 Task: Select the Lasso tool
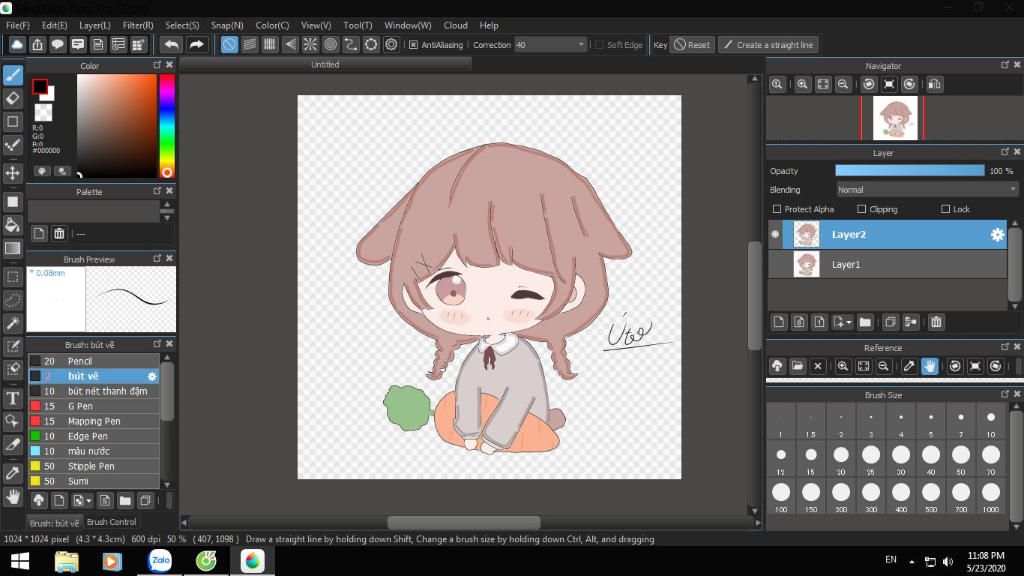[12, 300]
